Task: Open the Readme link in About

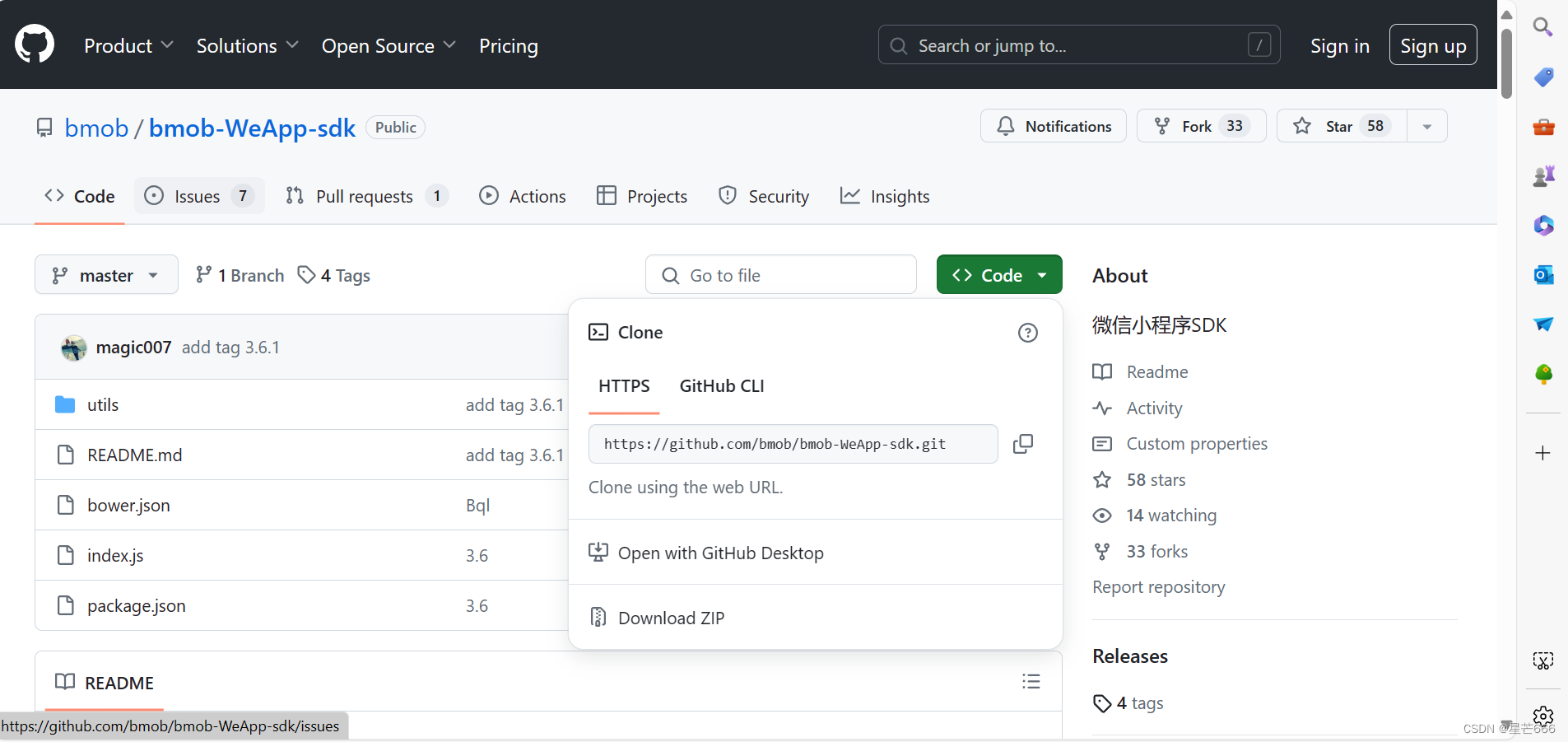Action: coord(1140,371)
